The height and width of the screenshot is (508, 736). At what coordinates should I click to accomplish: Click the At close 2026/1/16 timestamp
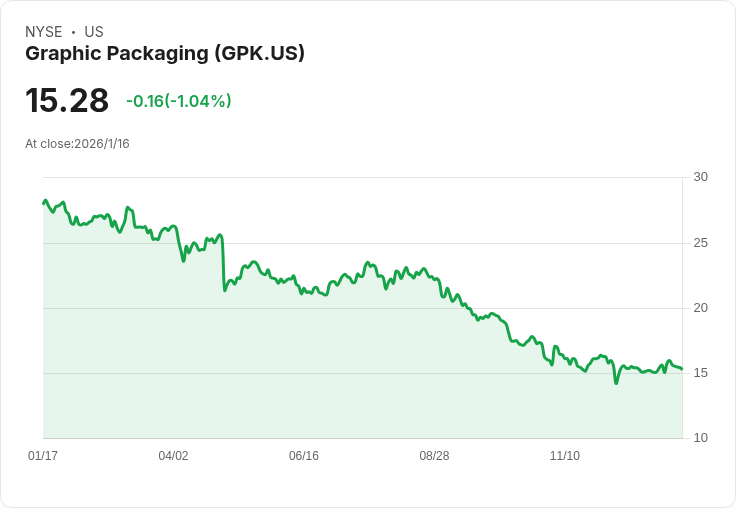pos(77,144)
